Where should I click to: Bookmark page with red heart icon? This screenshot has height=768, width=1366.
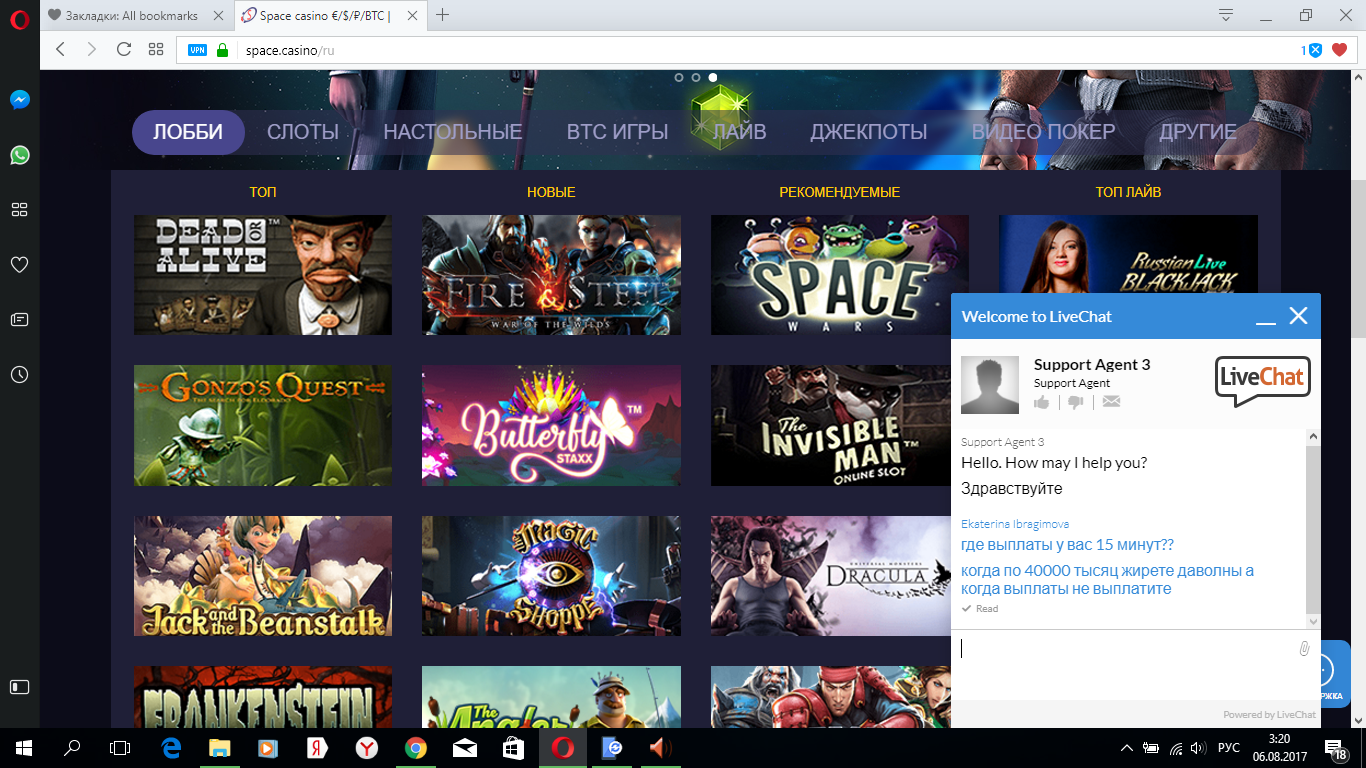(1340, 50)
